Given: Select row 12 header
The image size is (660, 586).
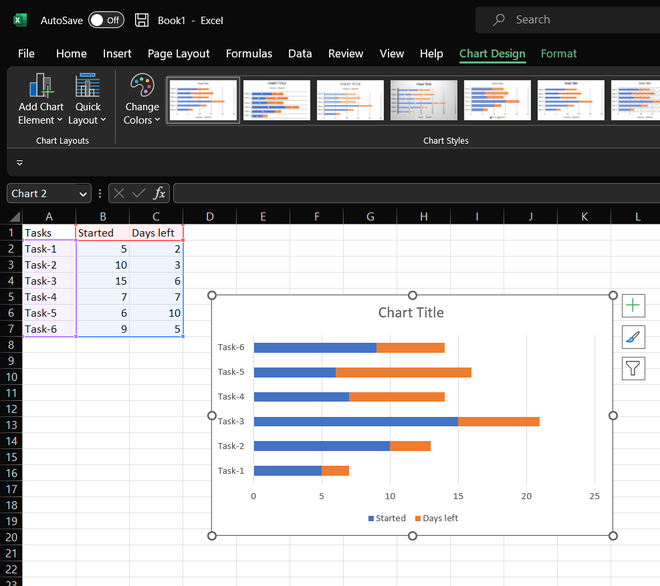Looking at the screenshot, I should pyautogui.click(x=11, y=409).
